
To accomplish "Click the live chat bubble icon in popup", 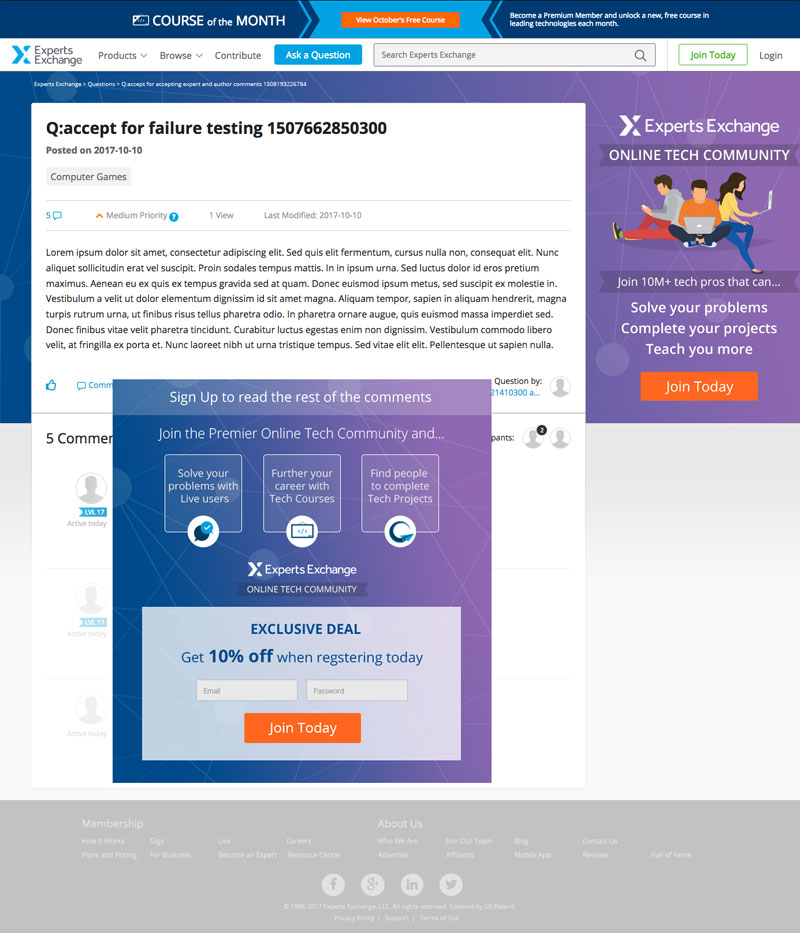I will tap(203, 531).
